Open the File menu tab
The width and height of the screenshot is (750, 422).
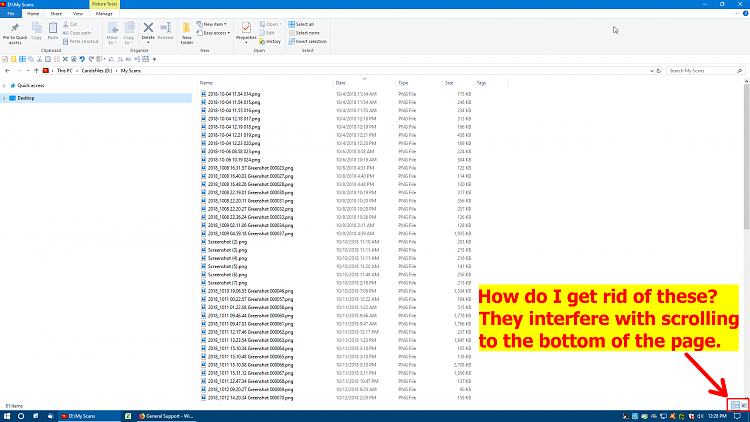tap(11, 14)
